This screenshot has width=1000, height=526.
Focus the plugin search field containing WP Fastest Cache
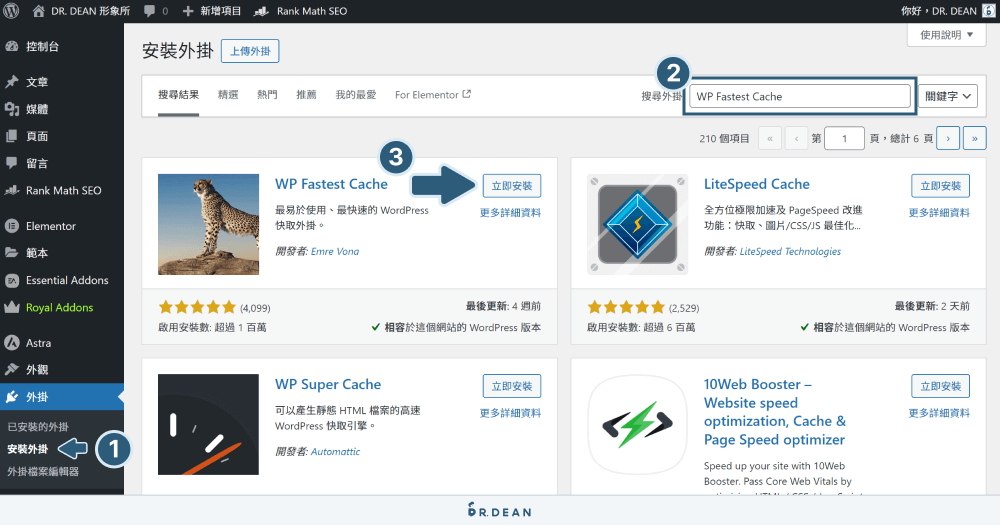point(800,96)
